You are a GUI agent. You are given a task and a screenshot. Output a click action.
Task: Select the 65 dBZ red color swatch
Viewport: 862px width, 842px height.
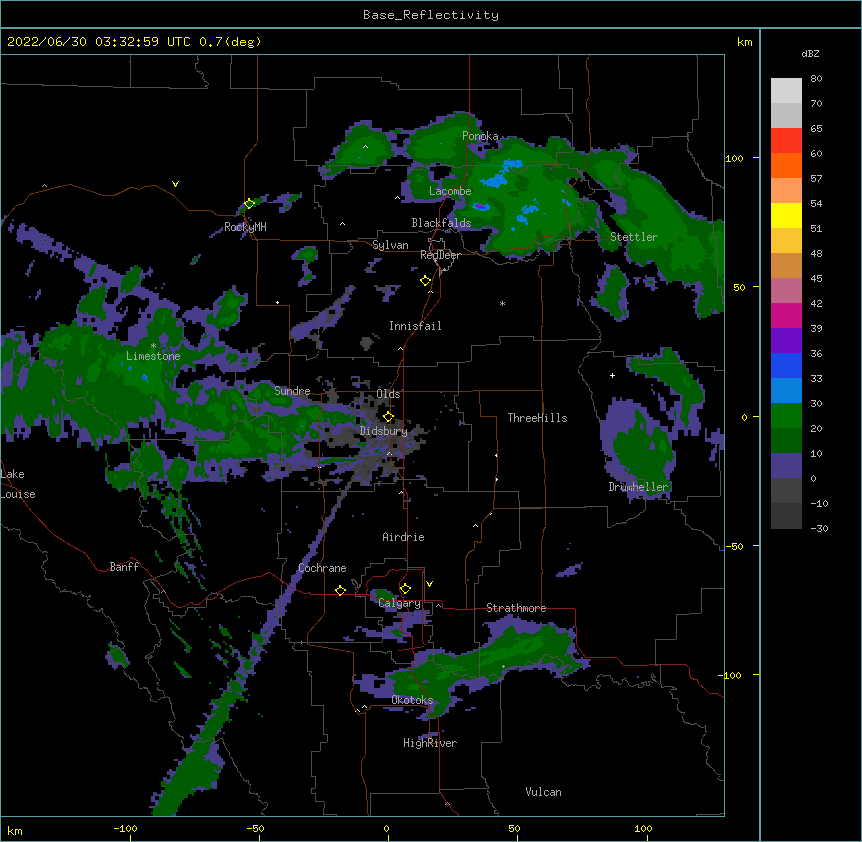786,141
